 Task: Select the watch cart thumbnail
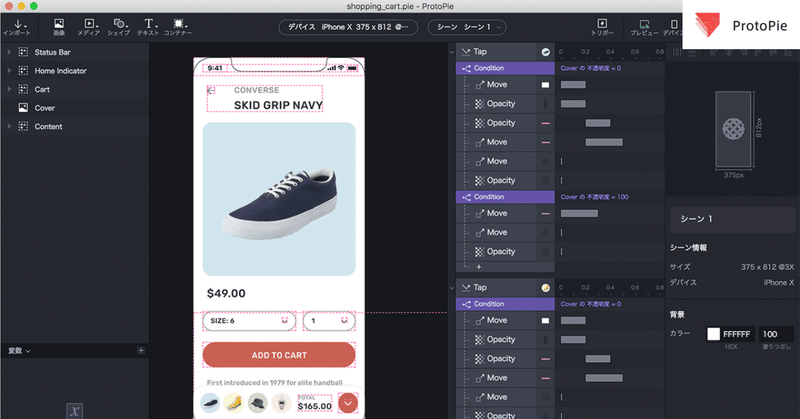click(x=281, y=403)
